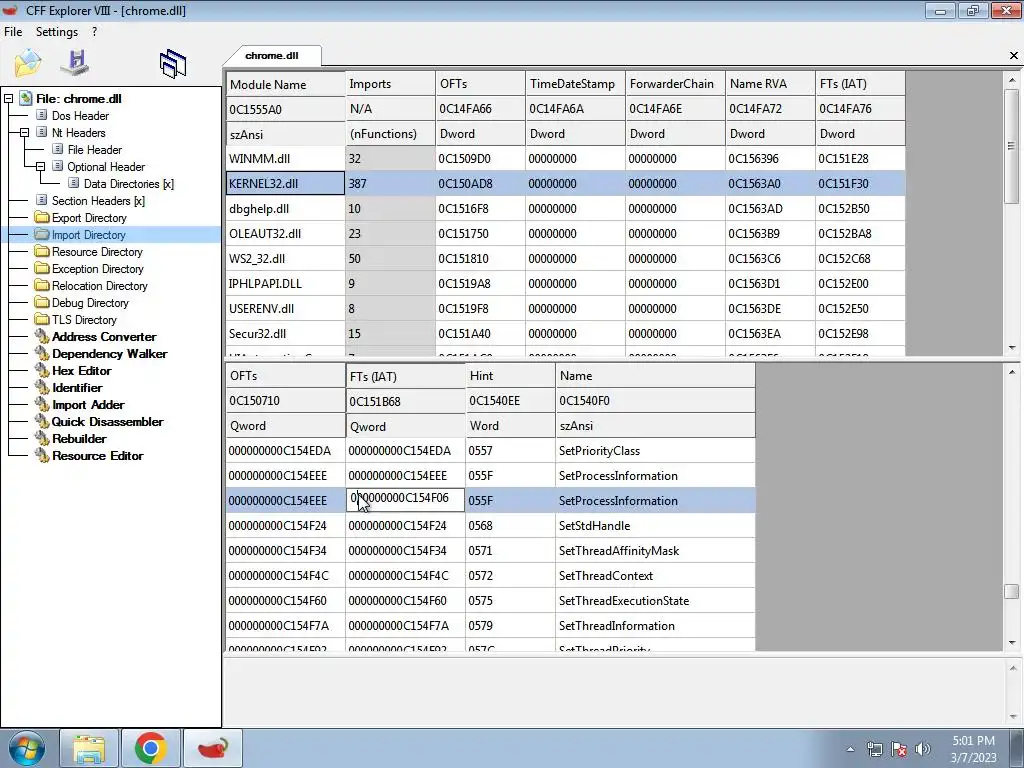The width and height of the screenshot is (1024, 768).
Task: Open Relocation Directory folder icon
Action: (42, 285)
